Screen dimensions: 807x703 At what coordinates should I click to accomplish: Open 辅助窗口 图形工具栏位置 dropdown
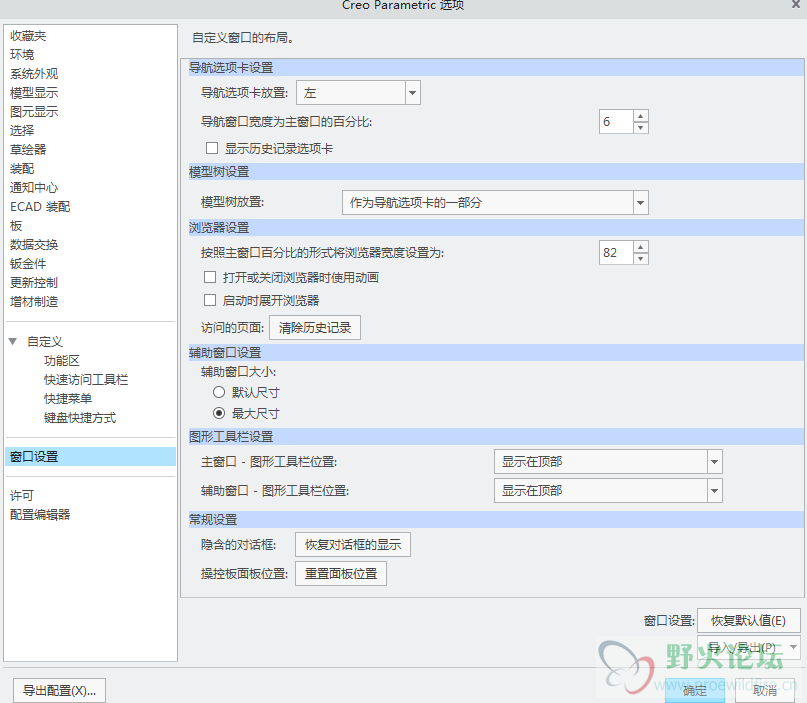point(608,490)
